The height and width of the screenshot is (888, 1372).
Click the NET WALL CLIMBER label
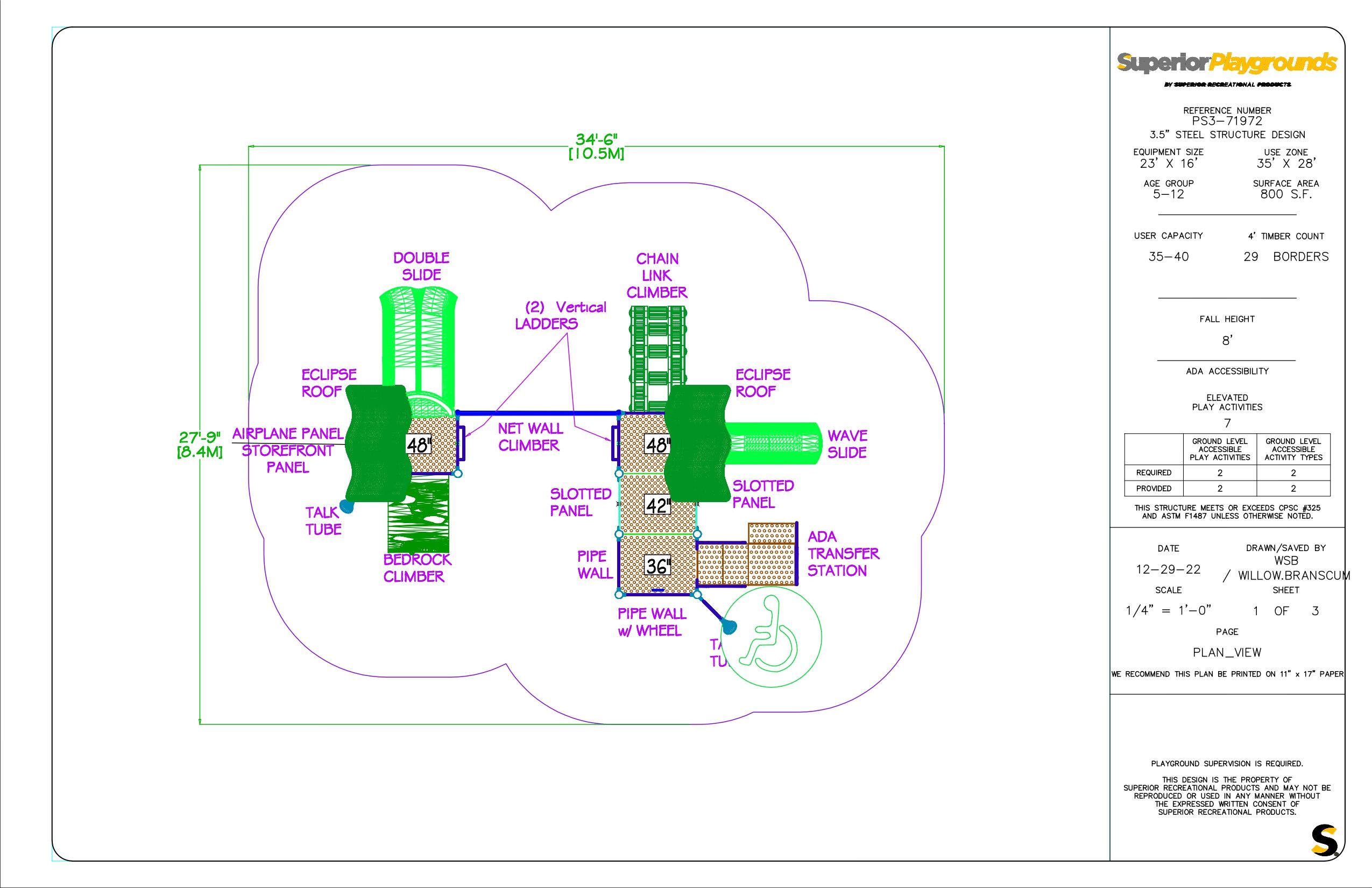coord(530,437)
